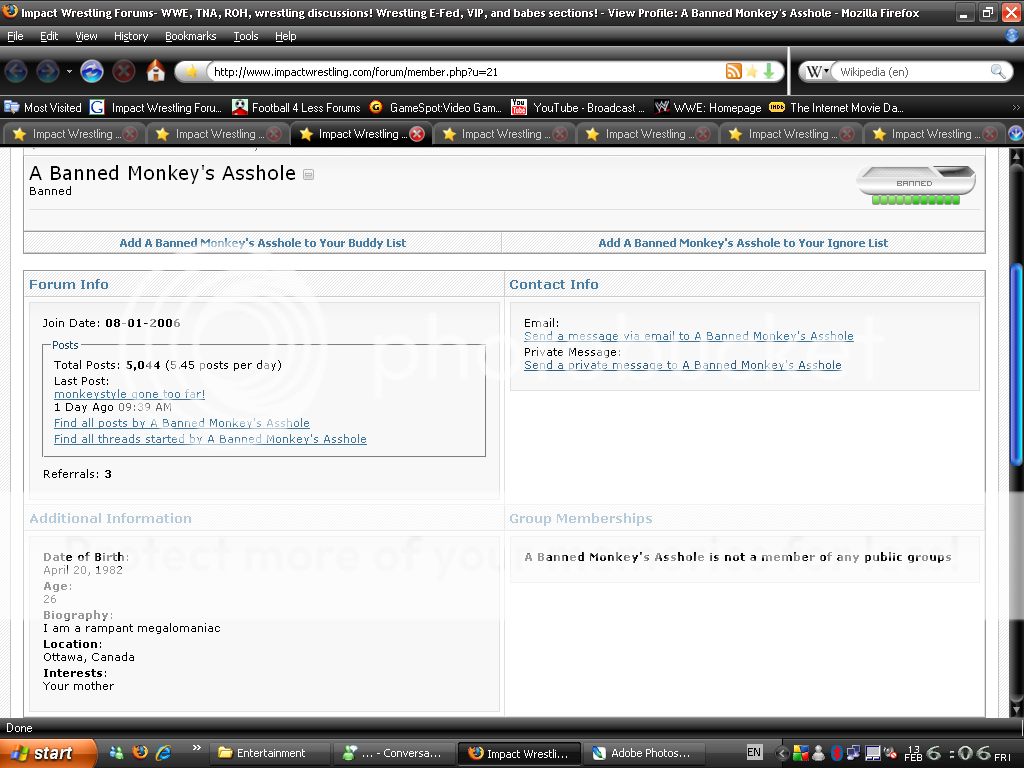This screenshot has width=1024, height=768.
Task: Click 'Send a private message' link
Action: click(x=682, y=365)
